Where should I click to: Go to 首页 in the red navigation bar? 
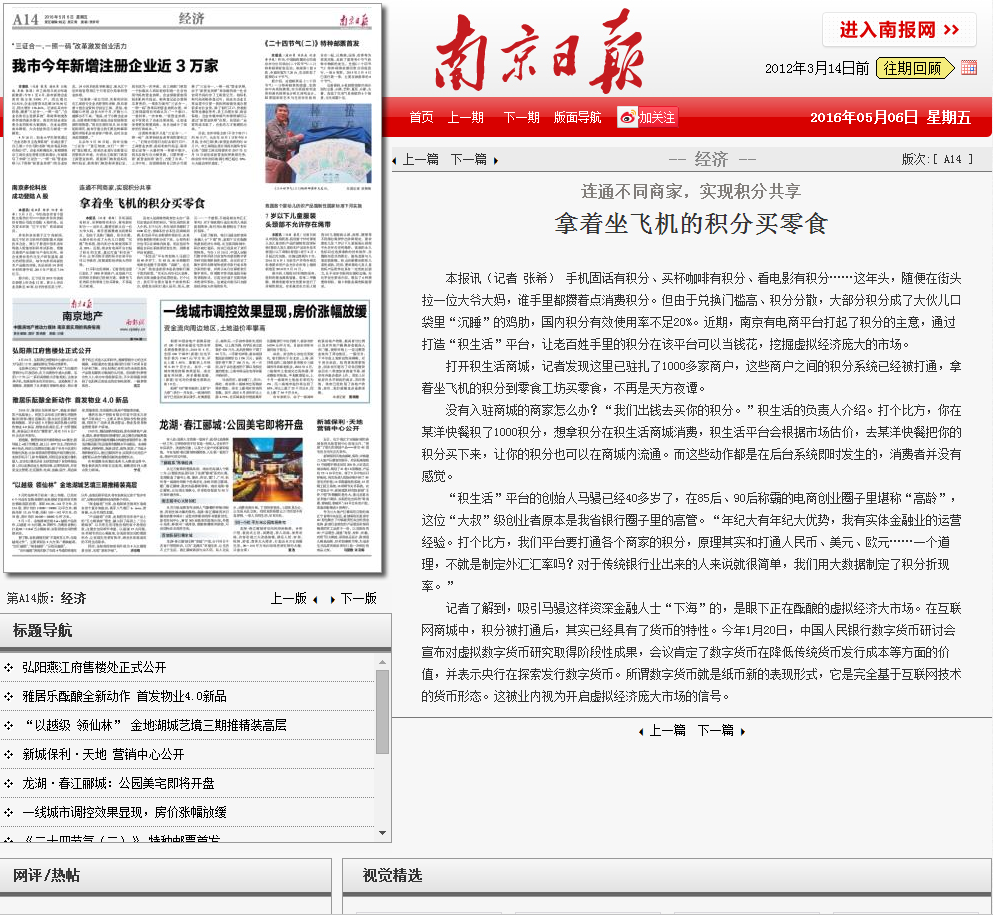(x=421, y=117)
